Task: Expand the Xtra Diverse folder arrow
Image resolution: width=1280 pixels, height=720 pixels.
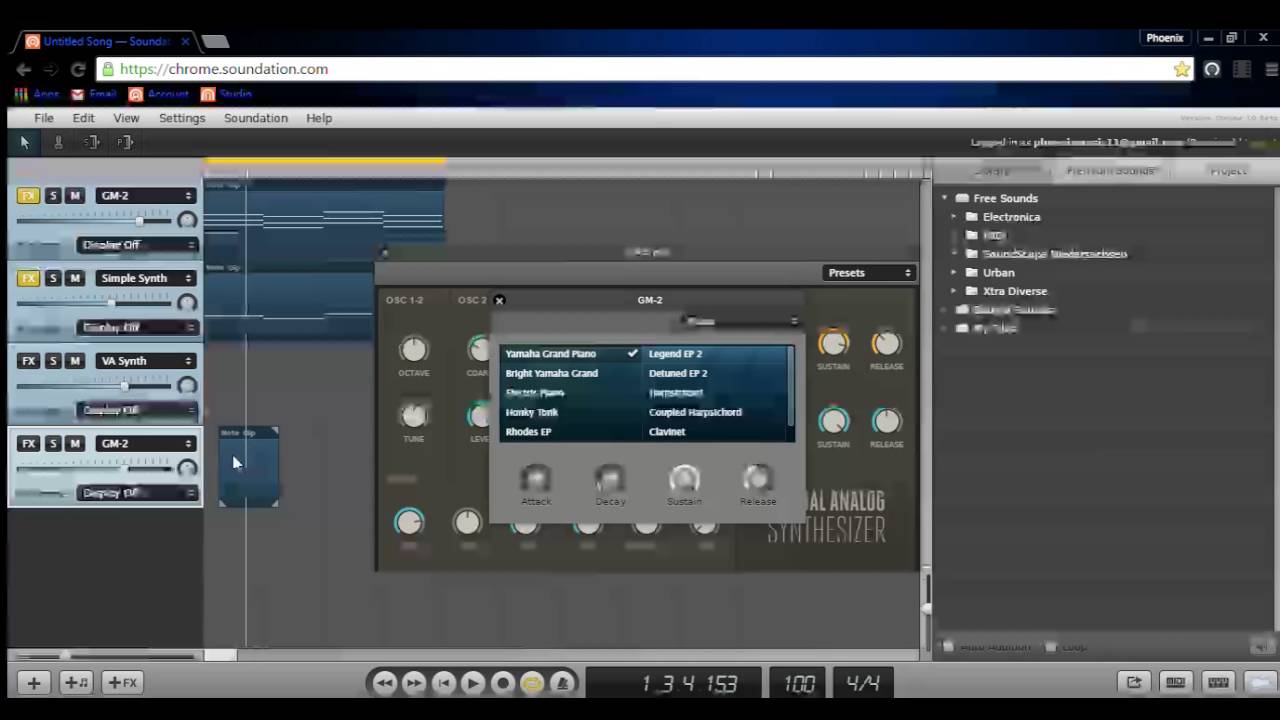Action: 954,291
